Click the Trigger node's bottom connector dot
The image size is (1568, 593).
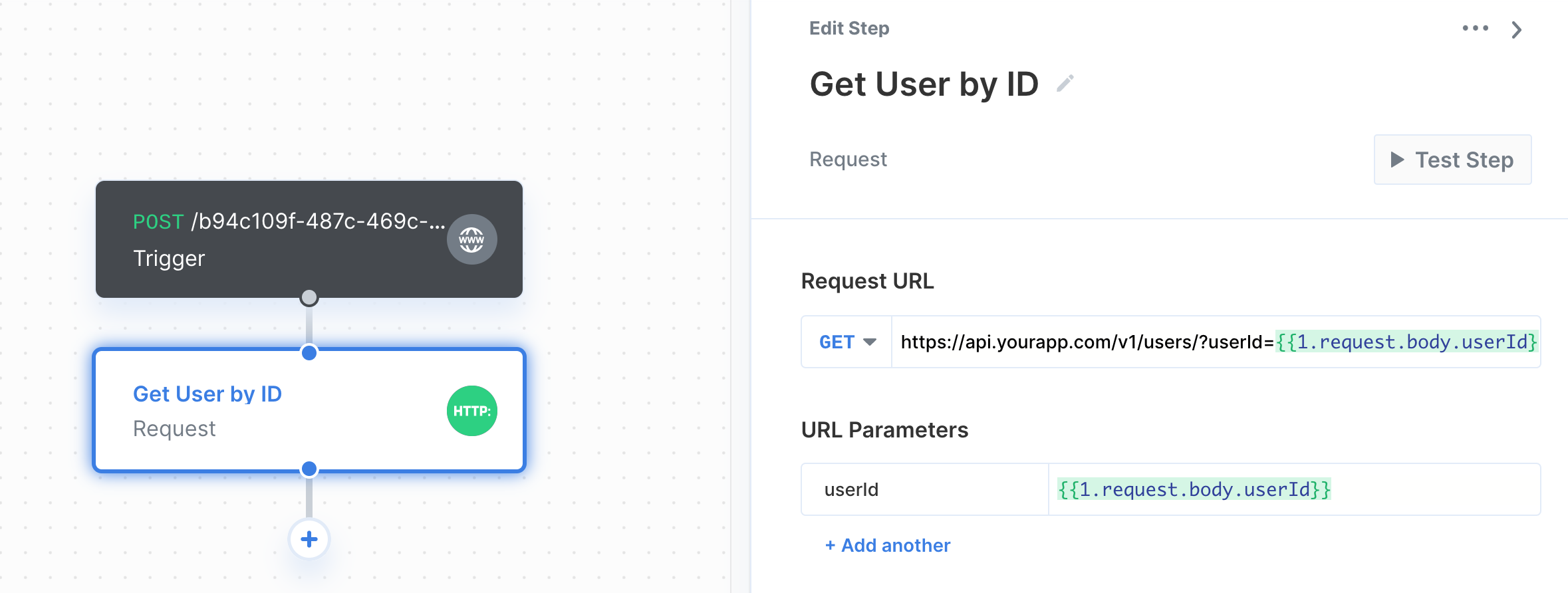309,297
